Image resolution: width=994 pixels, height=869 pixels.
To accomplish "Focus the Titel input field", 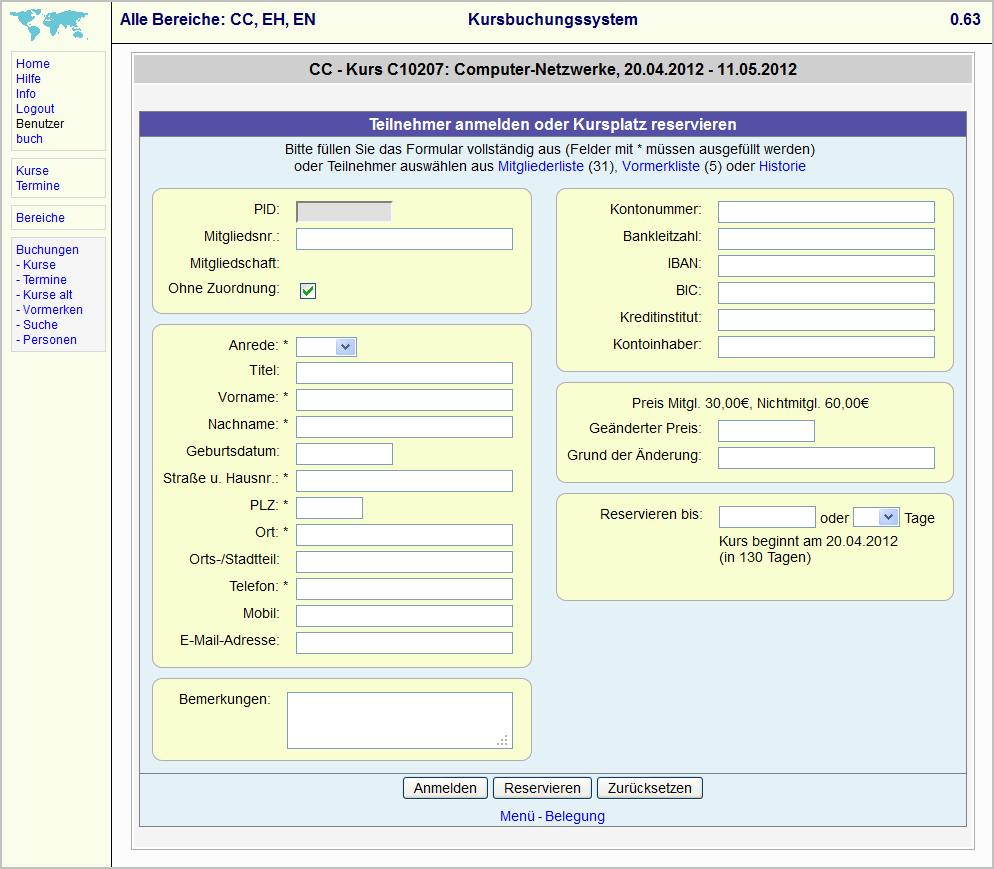I will (x=404, y=373).
